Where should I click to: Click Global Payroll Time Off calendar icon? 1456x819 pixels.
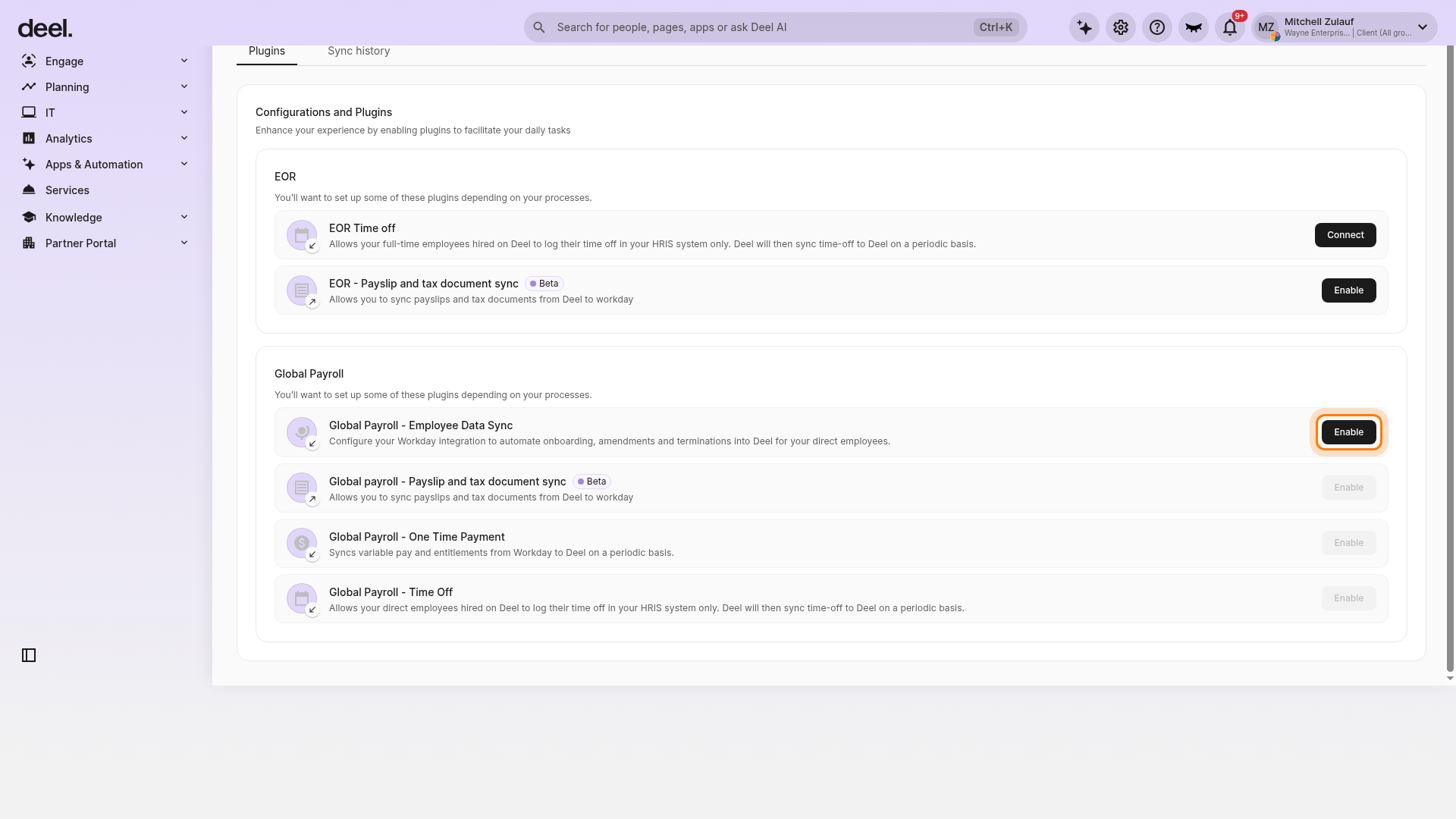[x=302, y=598]
